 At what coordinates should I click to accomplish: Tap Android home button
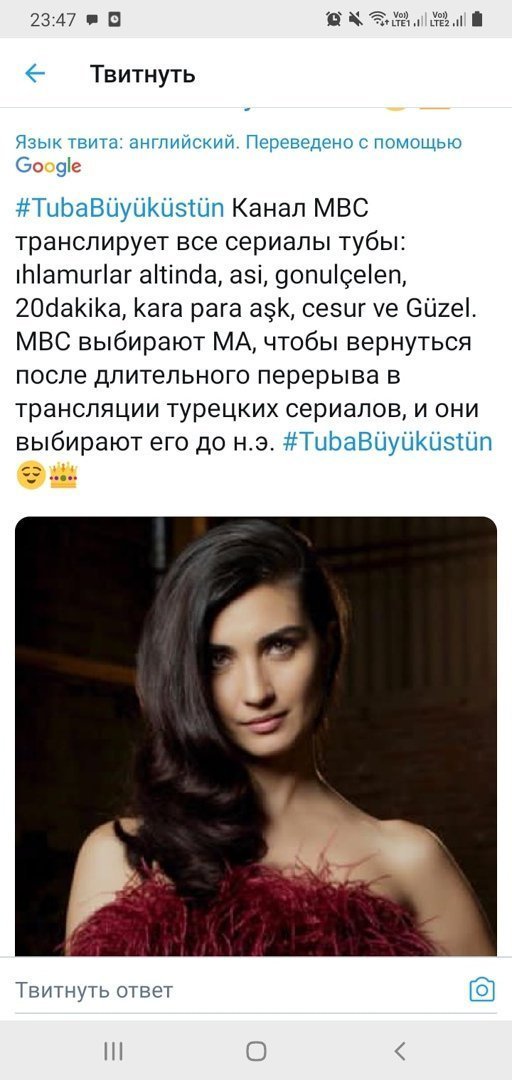[x=256, y=1050]
